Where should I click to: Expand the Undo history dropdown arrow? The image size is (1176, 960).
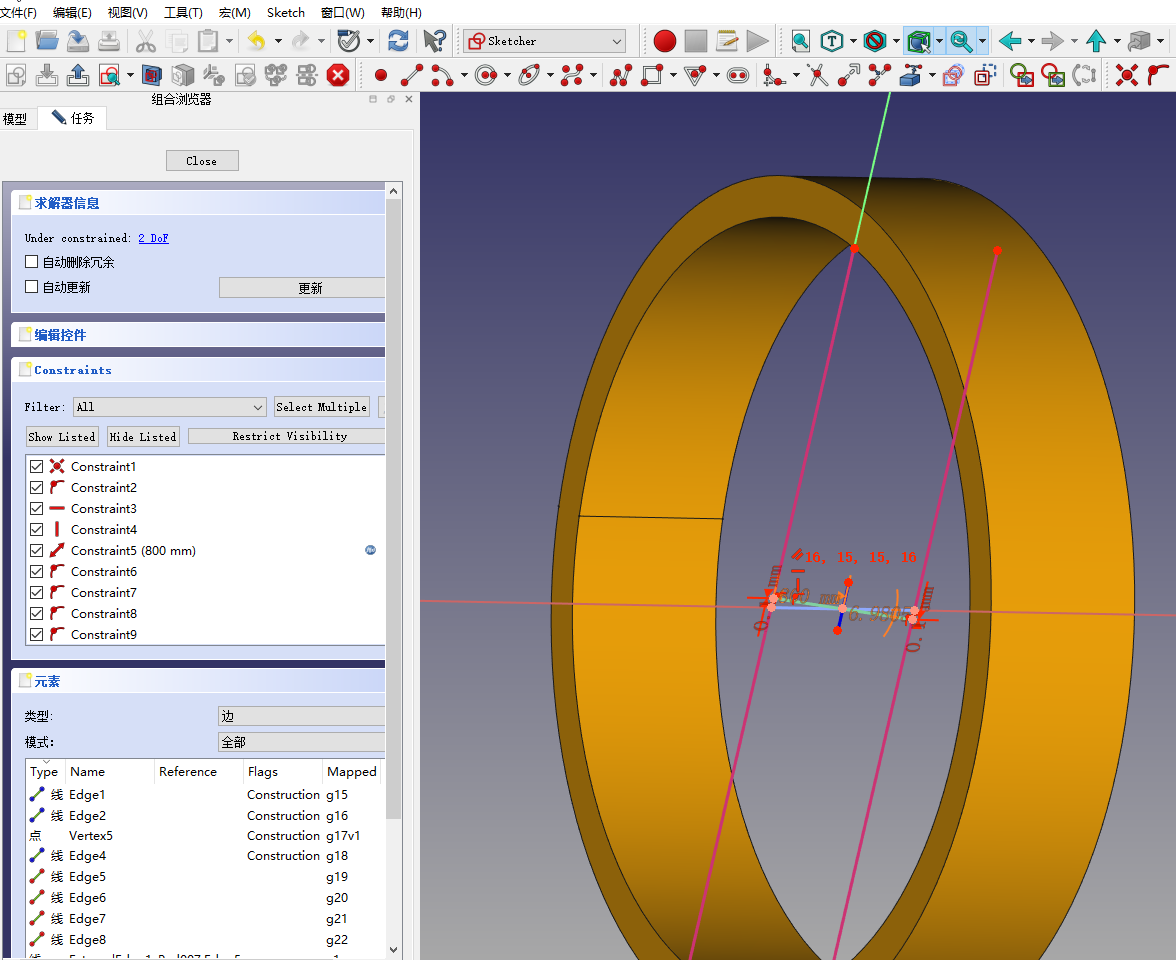(278, 41)
